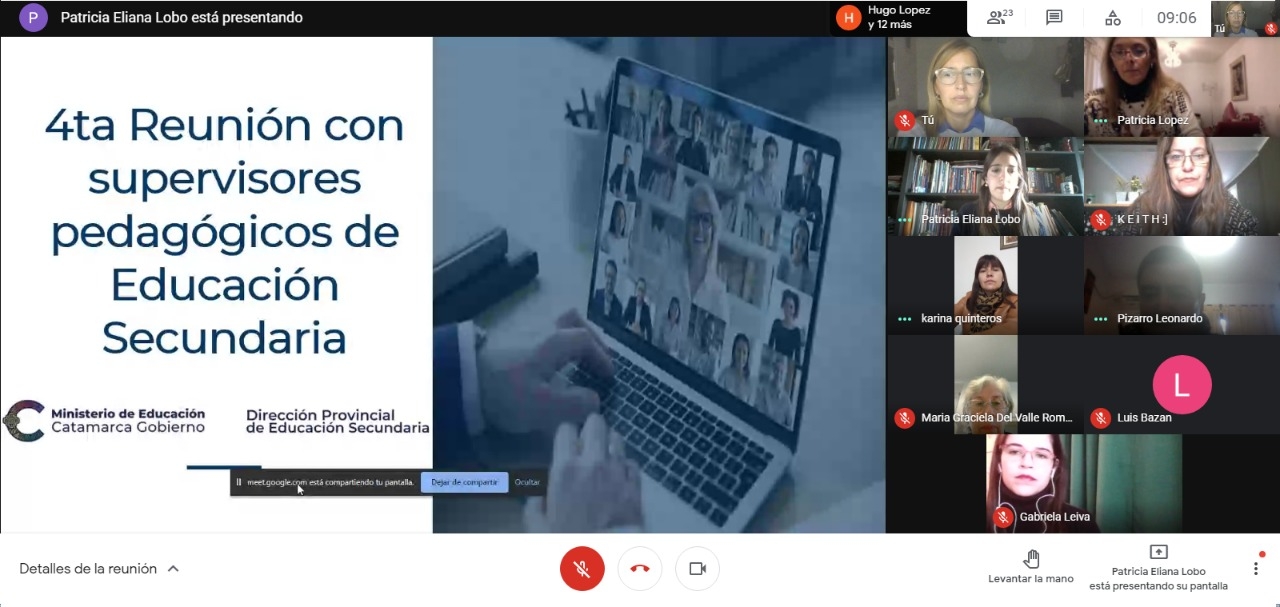Select Gabriela Leiva's video tile
This screenshot has width=1280, height=607.
(1084, 483)
